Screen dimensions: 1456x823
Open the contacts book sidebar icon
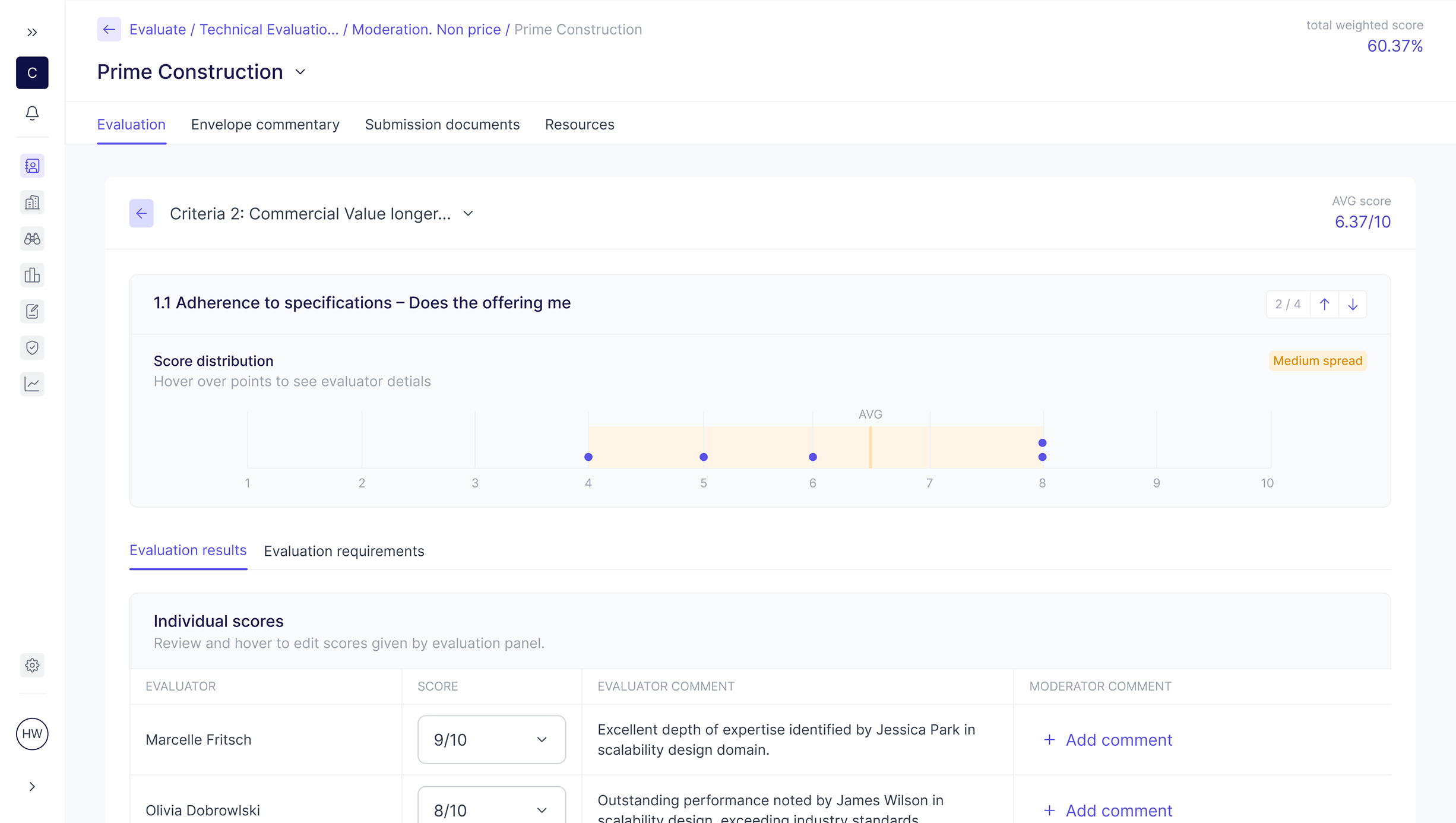(x=32, y=166)
